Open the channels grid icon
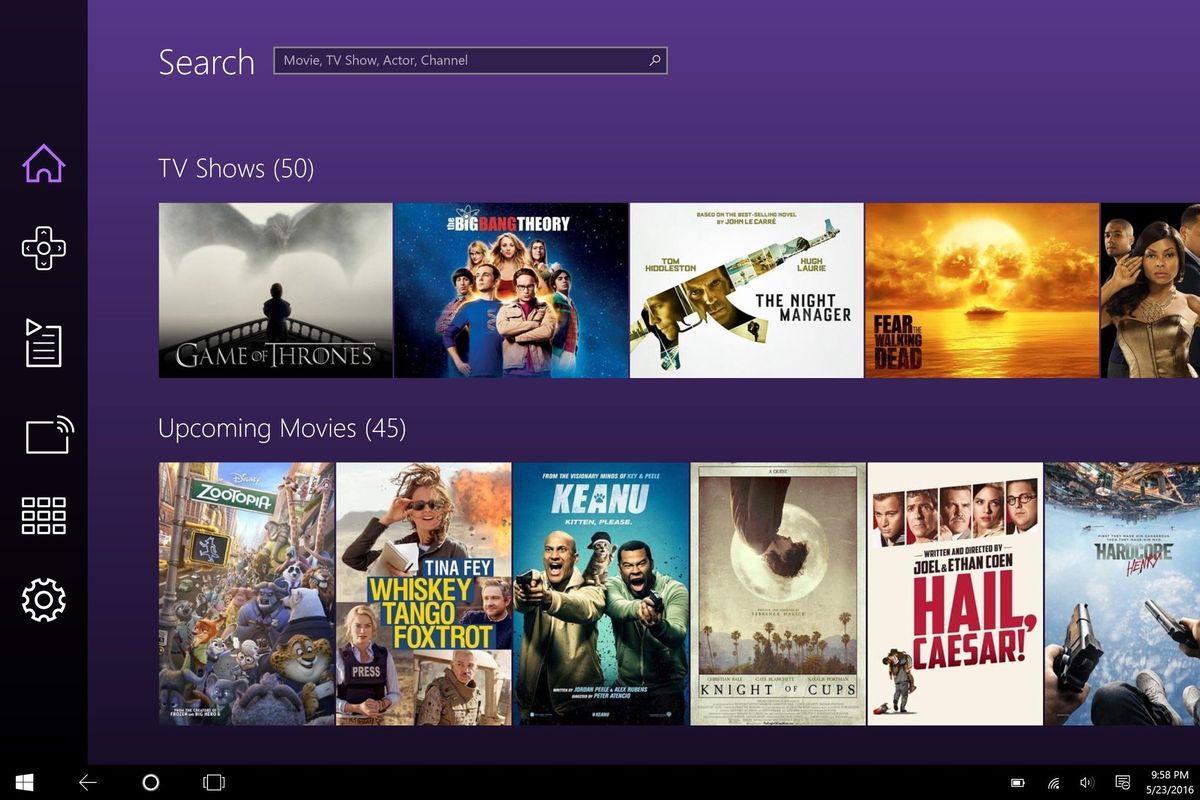Screen dimensions: 1200x800 43,513
